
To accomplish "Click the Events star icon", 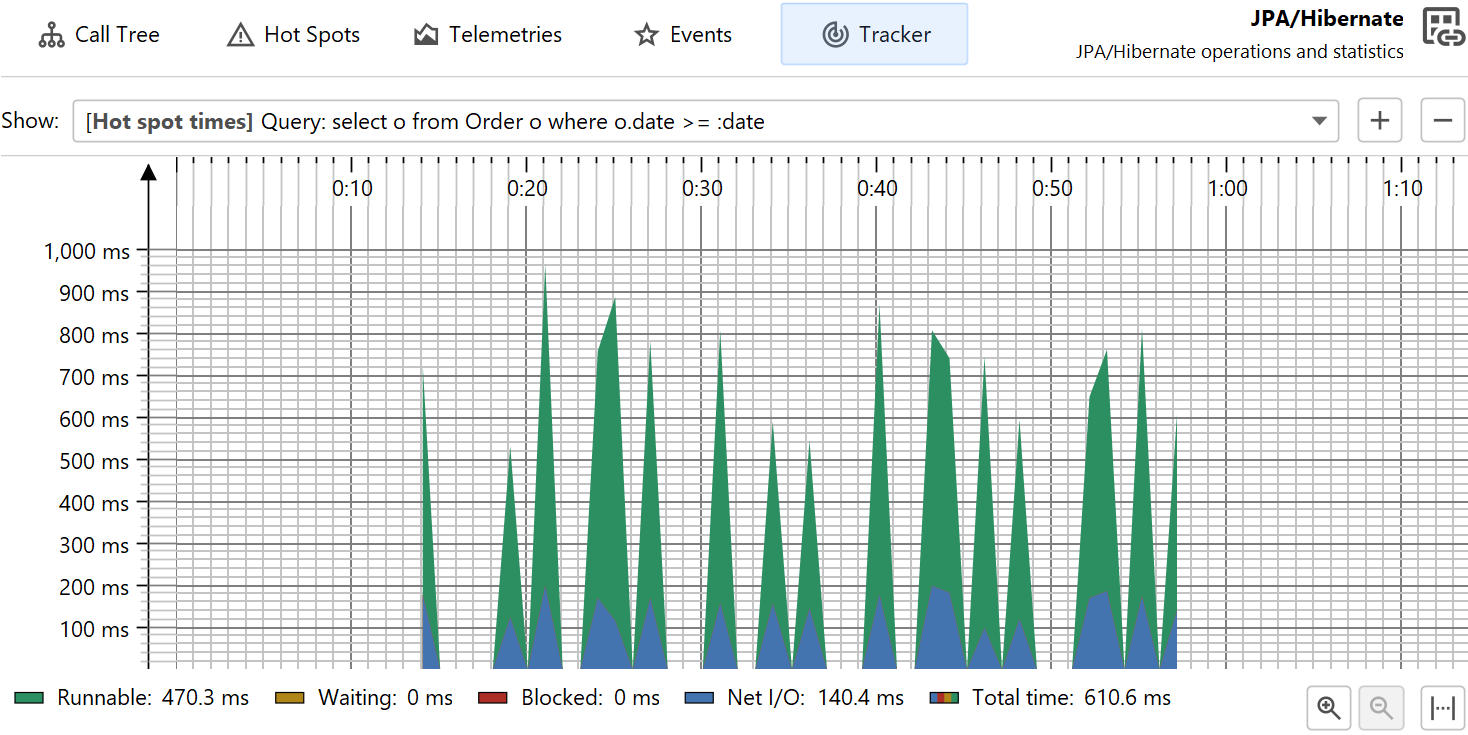I will (647, 35).
